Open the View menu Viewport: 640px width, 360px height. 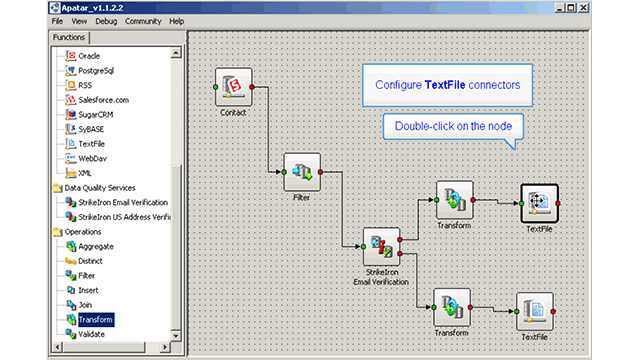pos(79,21)
